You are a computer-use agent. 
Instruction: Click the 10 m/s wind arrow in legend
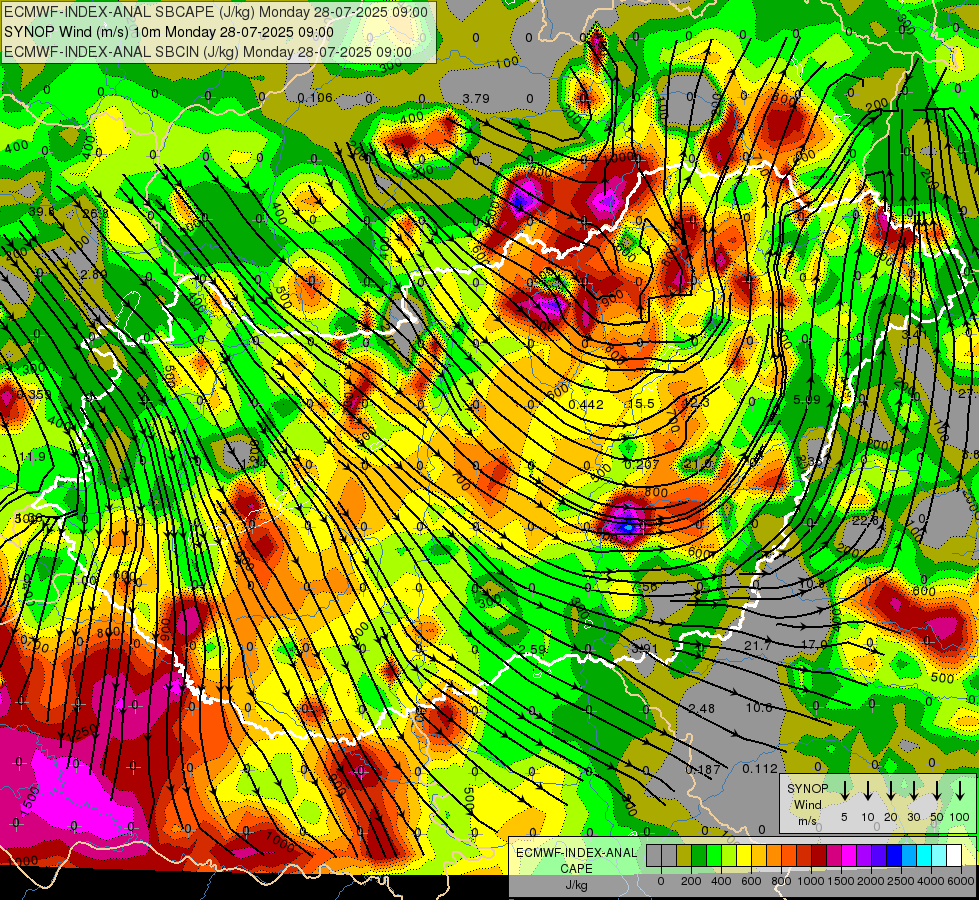click(868, 791)
